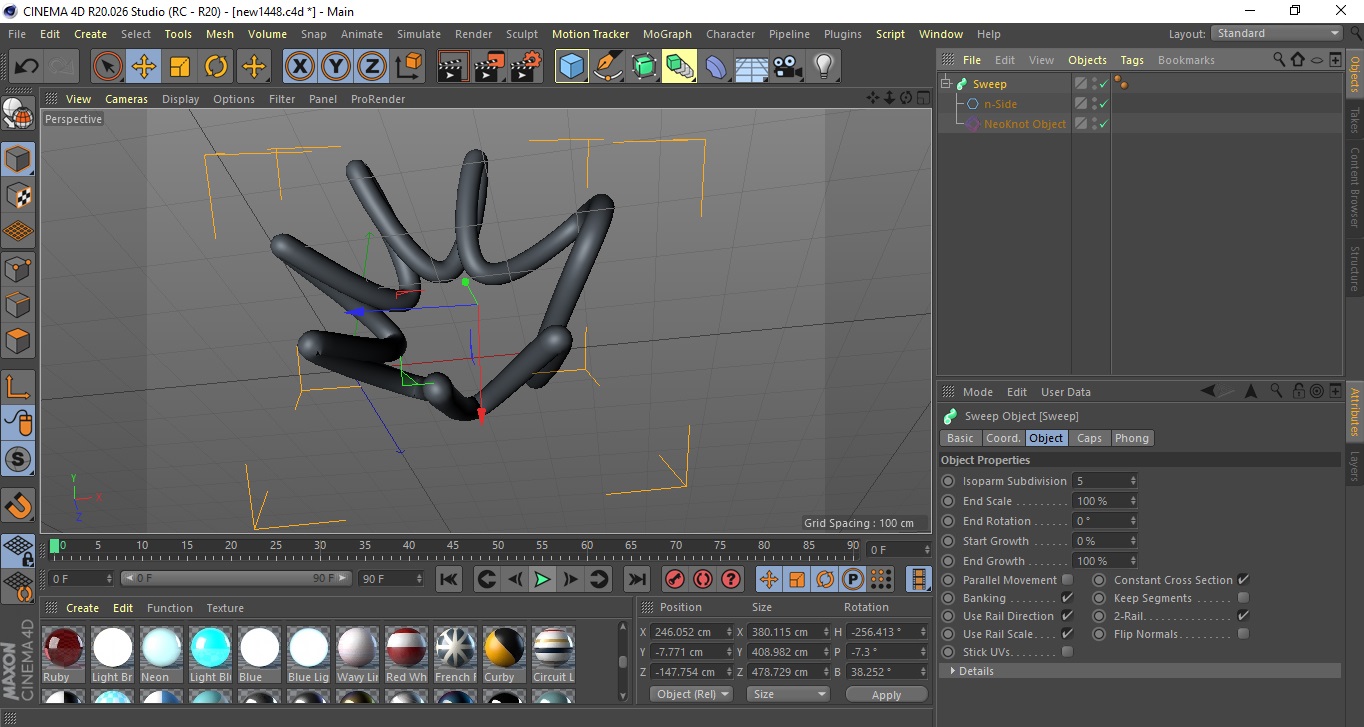Viewport: 1364px width, 727px height.
Task: Switch to the Caps tab
Action: (x=1089, y=438)
